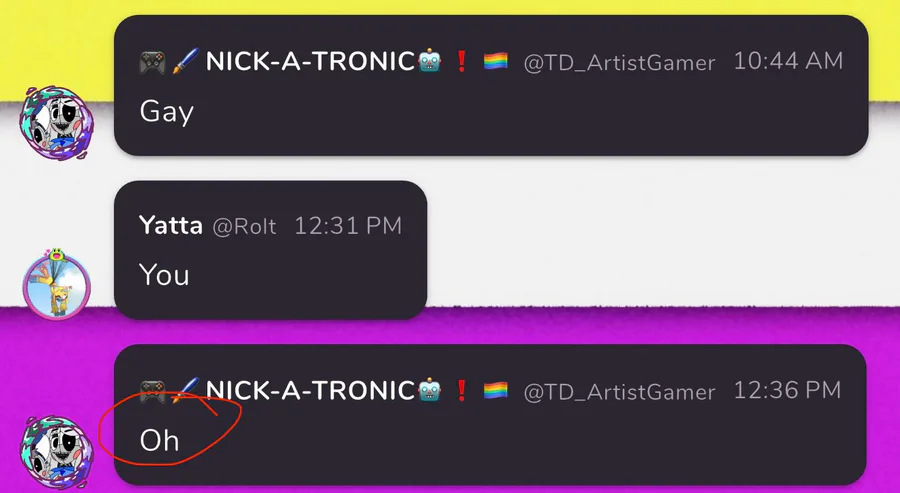Click the 12:31 PM timestamp
Image resolution: width=900 pixels, height=493 pixels.
coord(348,226)
